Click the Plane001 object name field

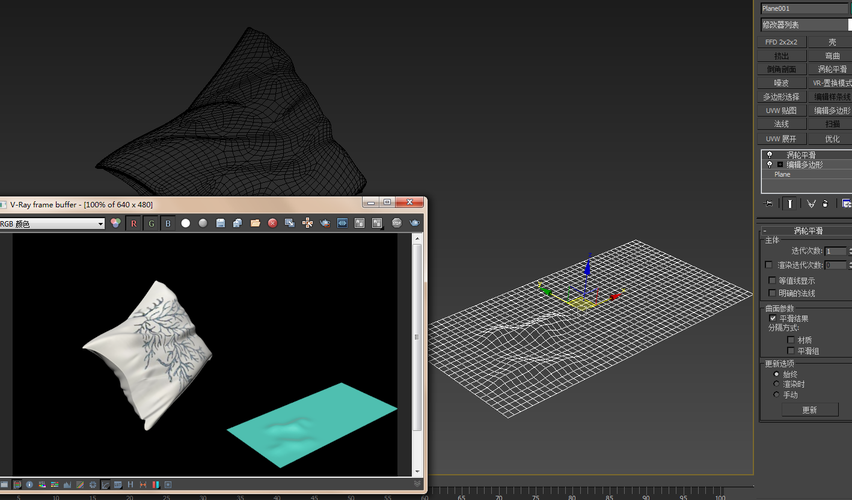coord(804,8)
